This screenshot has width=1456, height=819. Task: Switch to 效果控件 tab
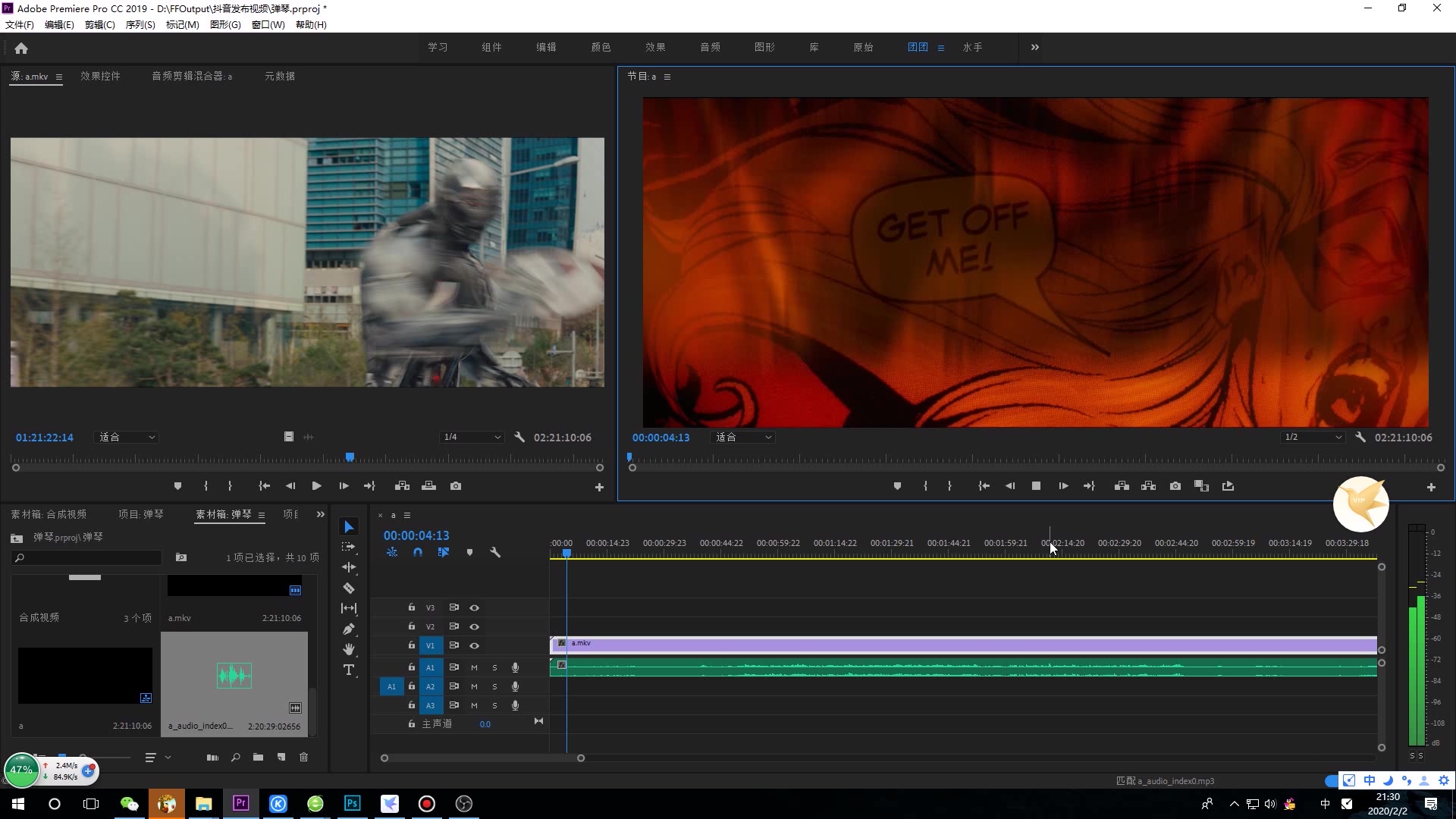click(100, 76)
